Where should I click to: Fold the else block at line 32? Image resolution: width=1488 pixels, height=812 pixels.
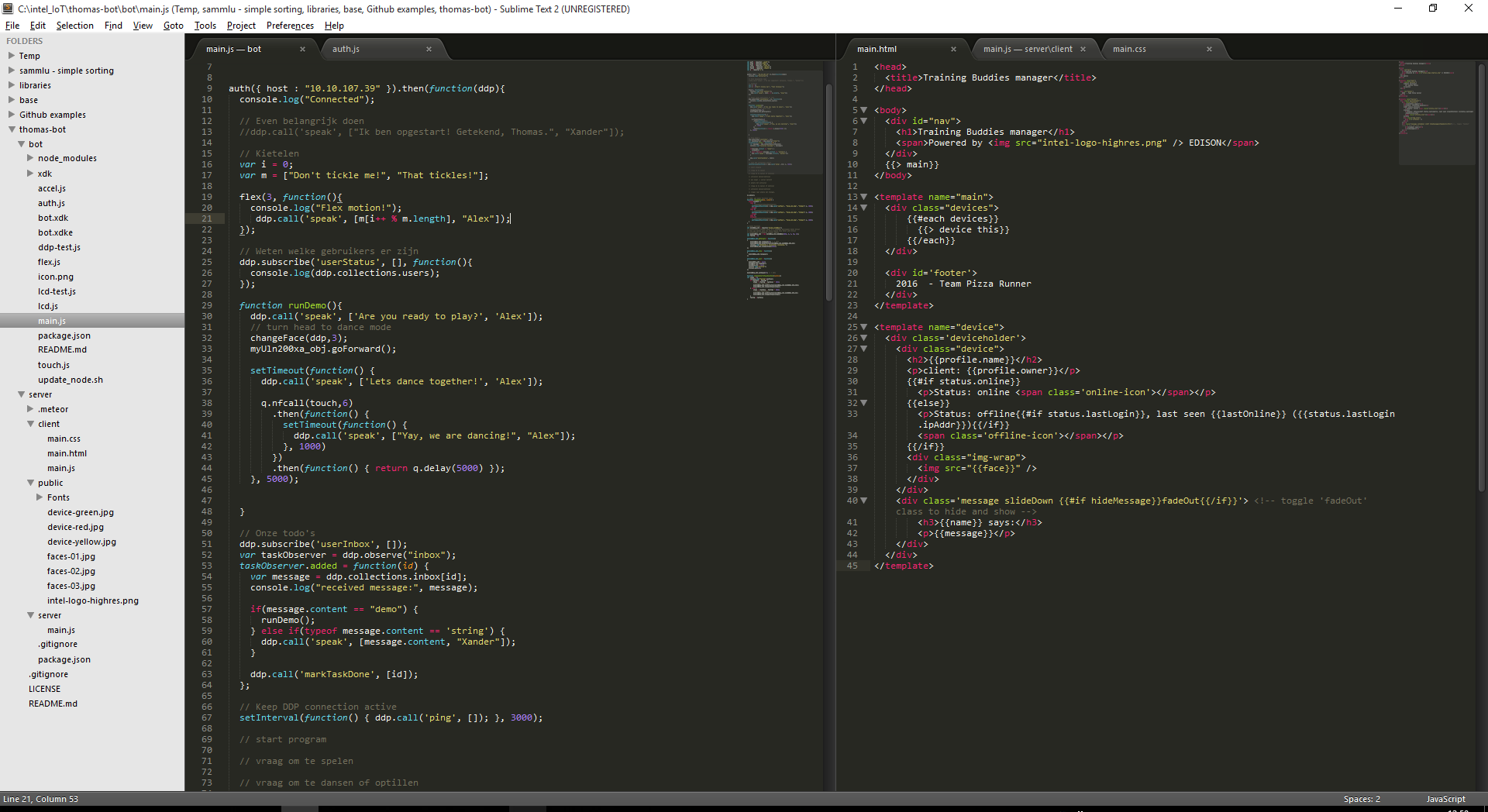(x=864, y=403)
